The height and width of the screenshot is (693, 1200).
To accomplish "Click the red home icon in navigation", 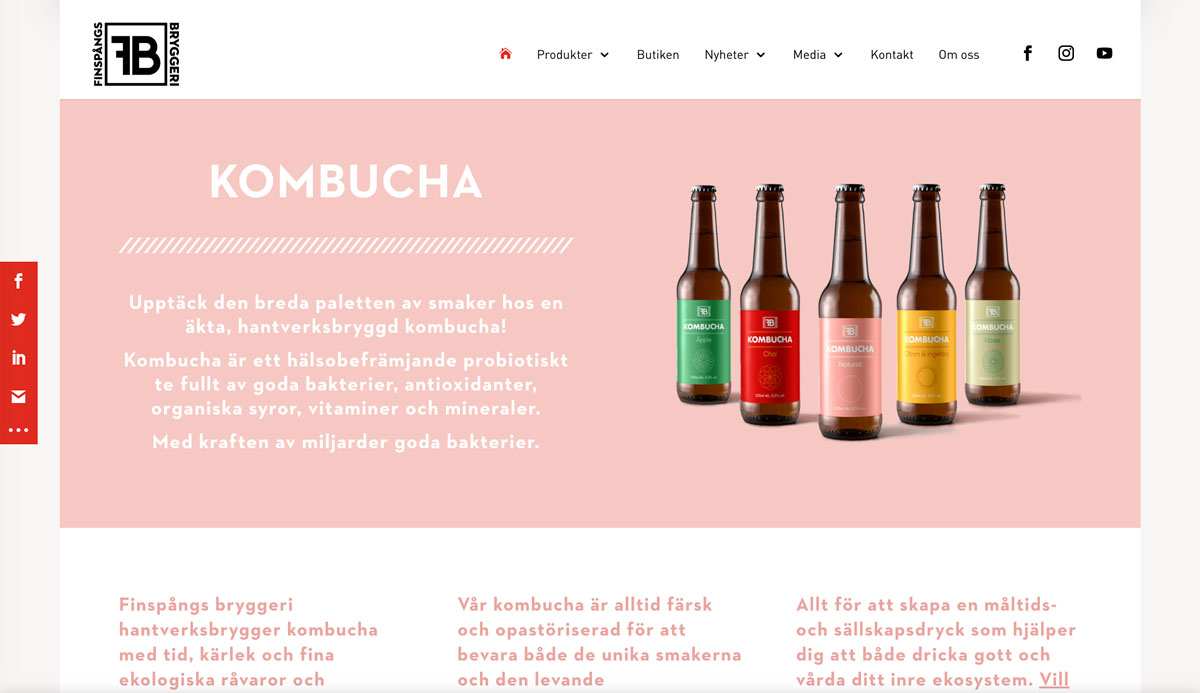I will point(505,54).
